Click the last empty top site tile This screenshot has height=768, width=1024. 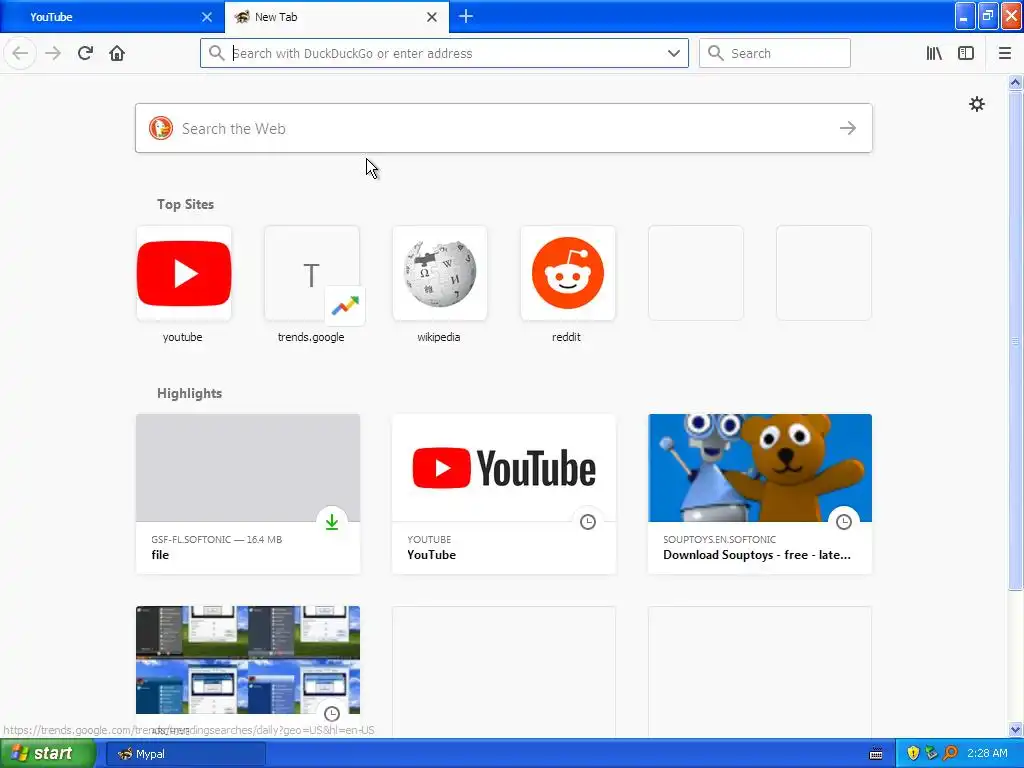824,273
